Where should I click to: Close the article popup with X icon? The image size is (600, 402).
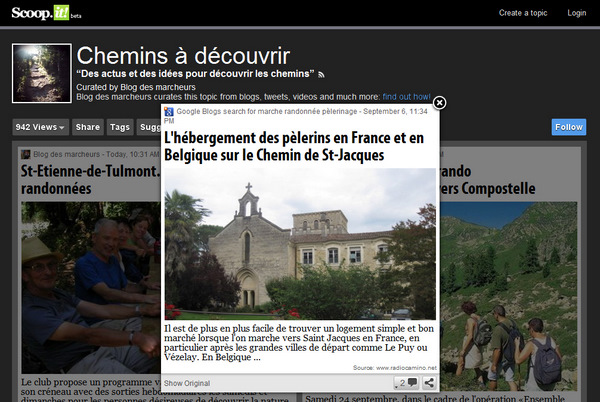point(439,103)
